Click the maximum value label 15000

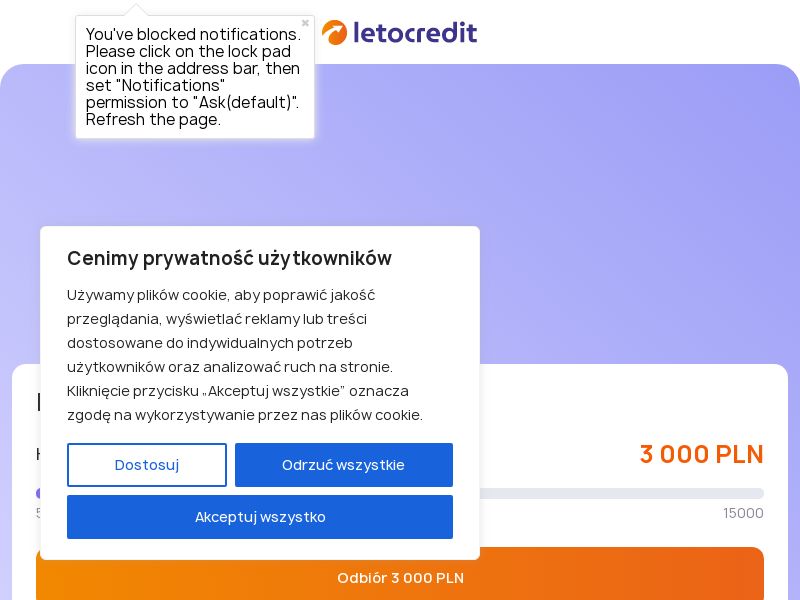point(743,513)
